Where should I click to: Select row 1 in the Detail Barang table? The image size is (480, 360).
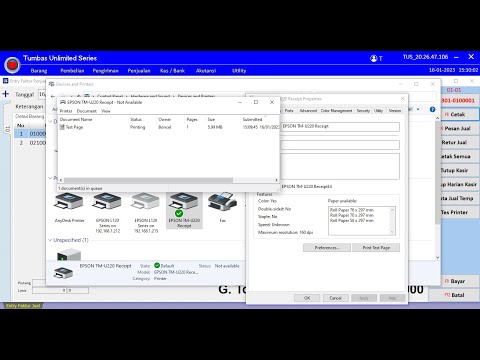31,134
